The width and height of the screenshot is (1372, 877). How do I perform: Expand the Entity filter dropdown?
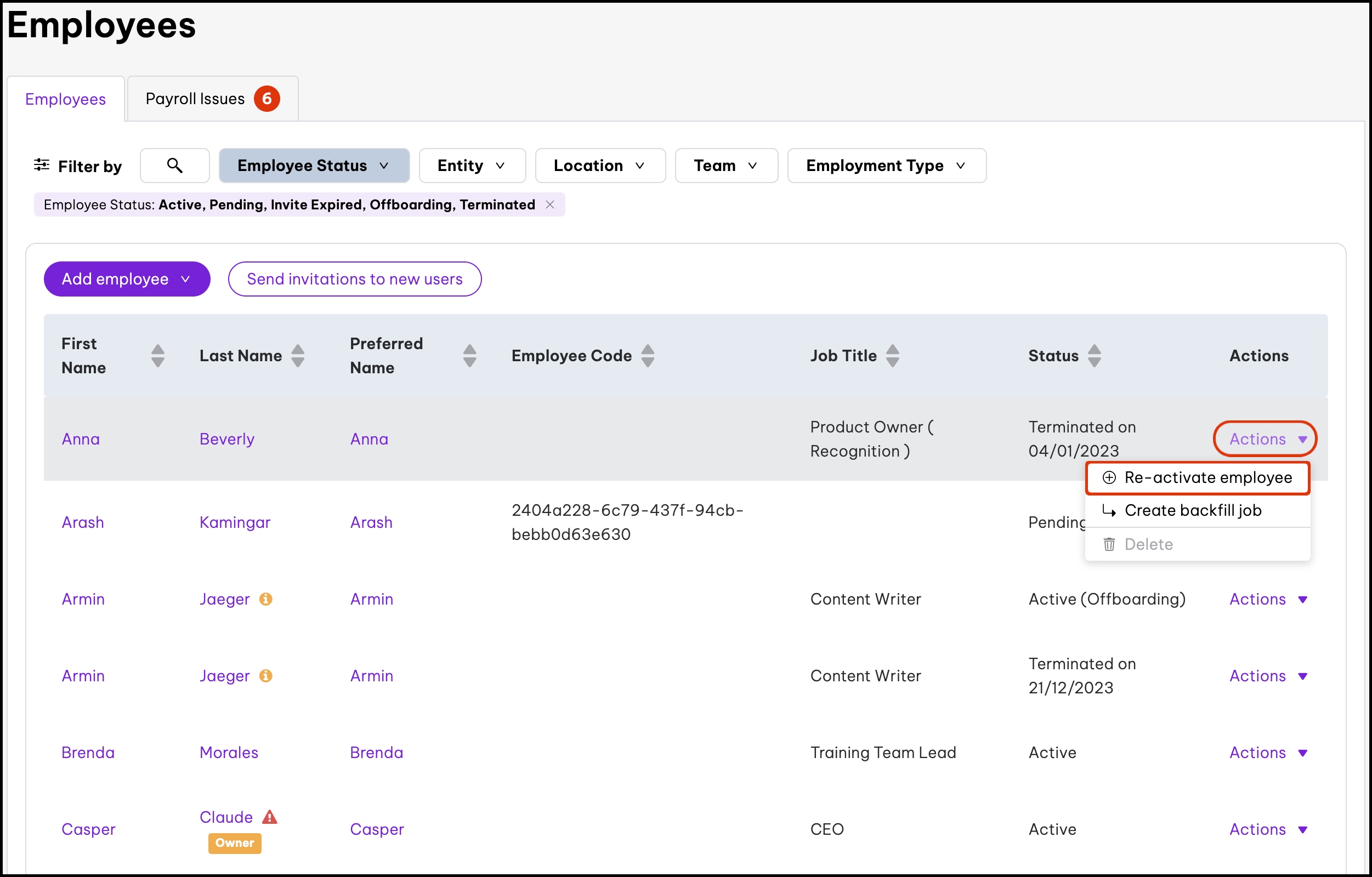[x=472, y=166]
